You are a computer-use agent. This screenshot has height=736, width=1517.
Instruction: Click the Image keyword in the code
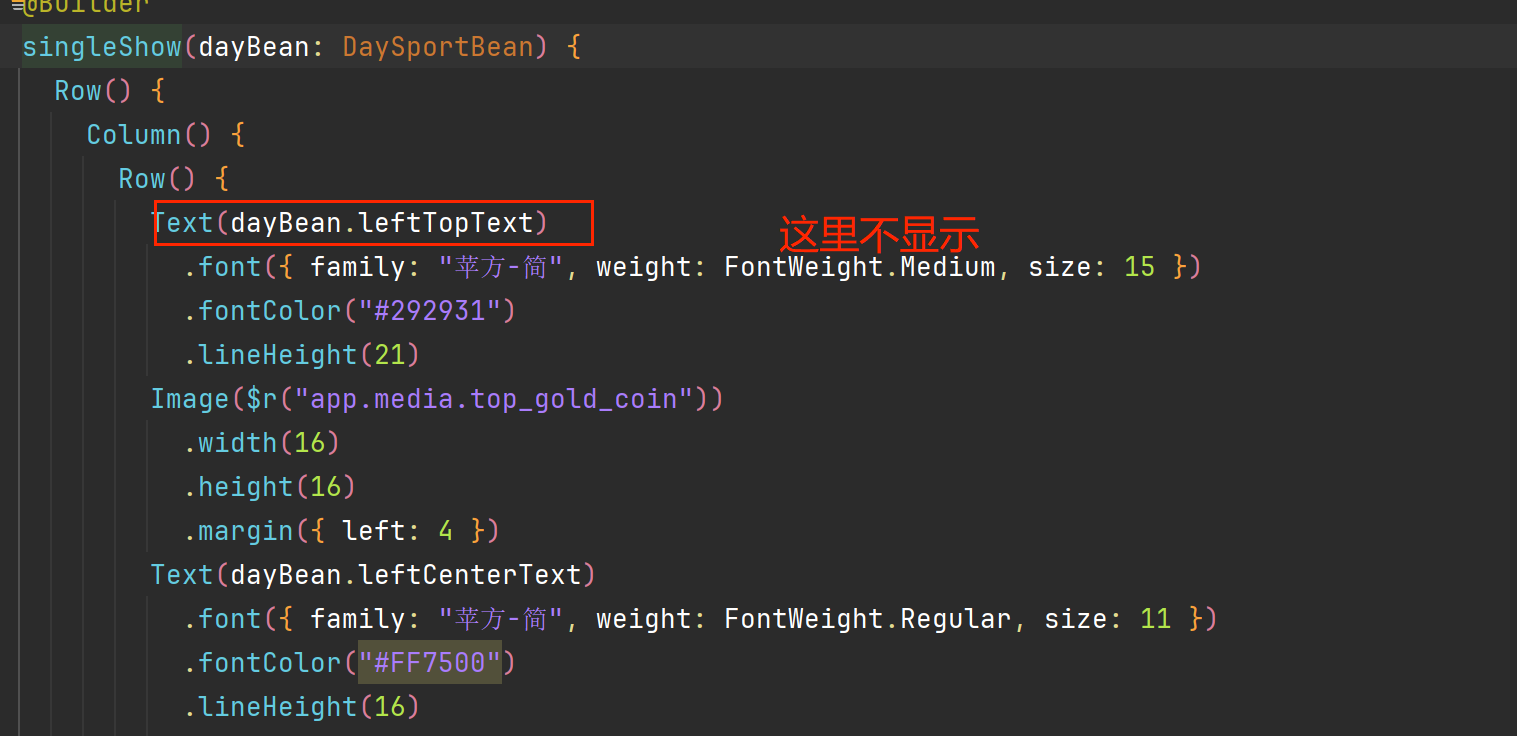pos(190,399)
